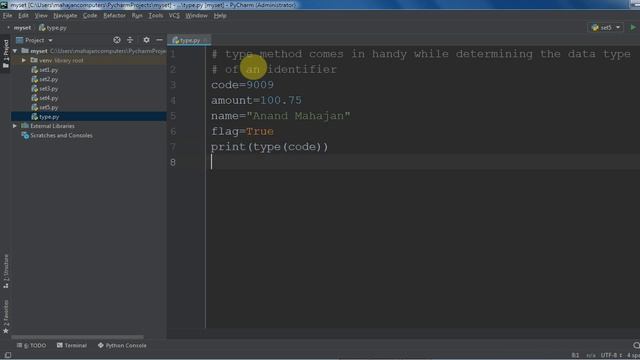The image size is (640, 360).
Task: Run the program with green play icon
Action: [633, 27]
